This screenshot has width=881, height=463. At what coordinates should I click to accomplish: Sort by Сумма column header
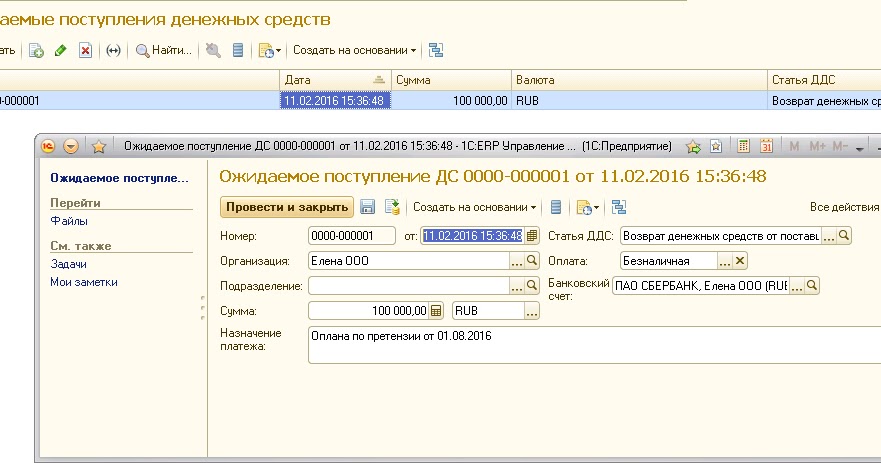coord(451,80)
